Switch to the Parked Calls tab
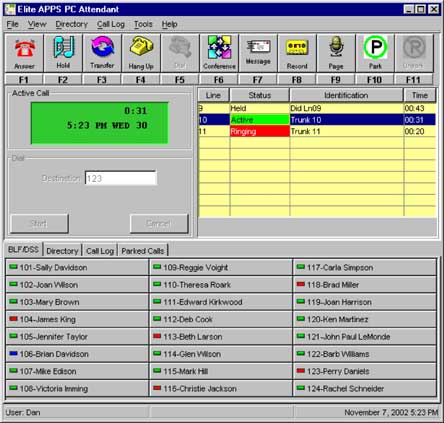 click(x=143, y=251)
